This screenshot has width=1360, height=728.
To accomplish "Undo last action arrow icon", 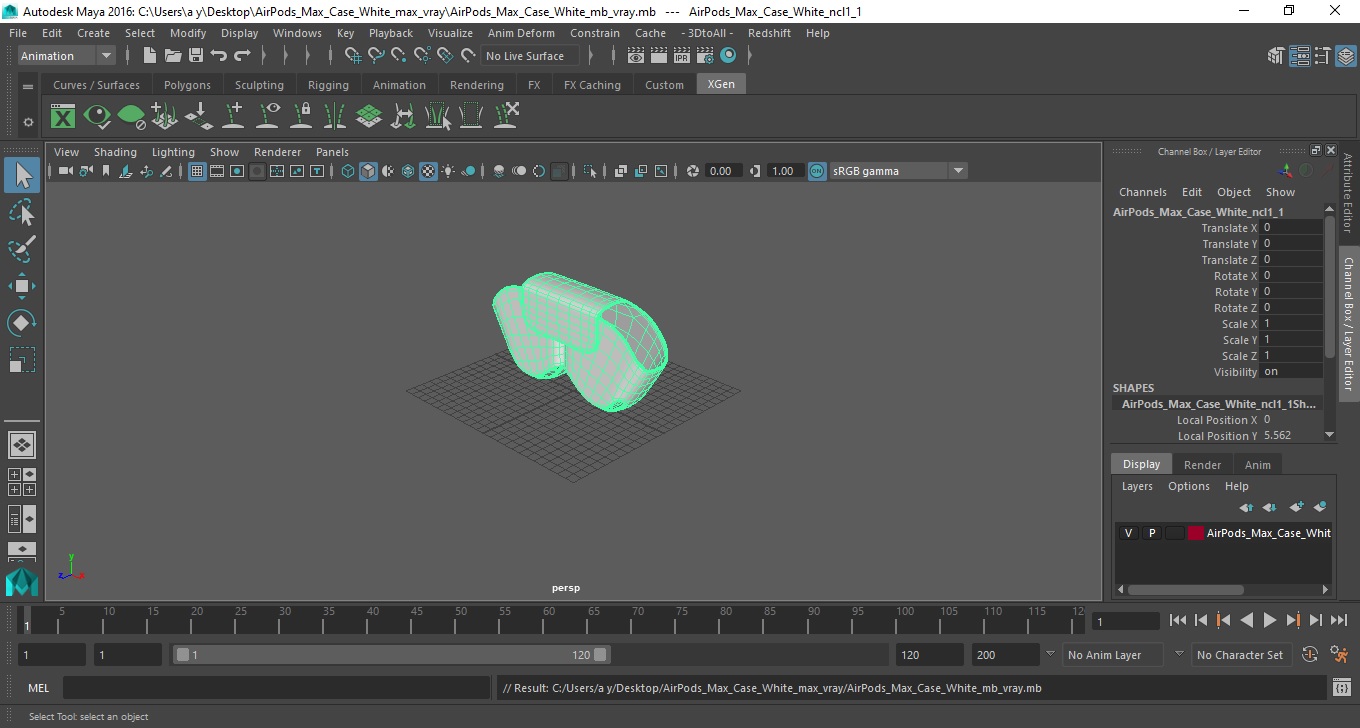I will (x=219, y=56).
